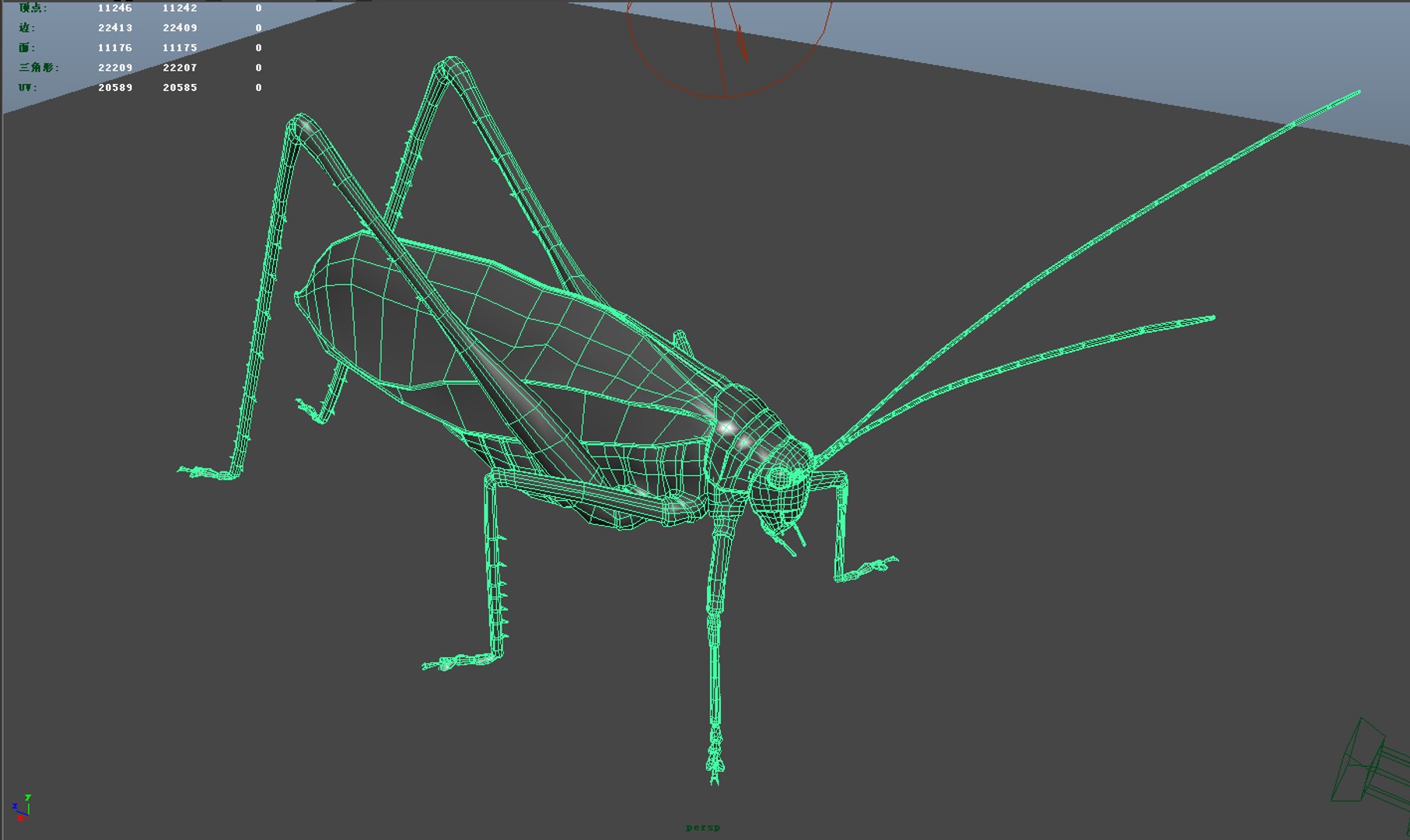Click the vertex count value 11242
Screen dimensions: 1410x840
[x=180, y=8]
